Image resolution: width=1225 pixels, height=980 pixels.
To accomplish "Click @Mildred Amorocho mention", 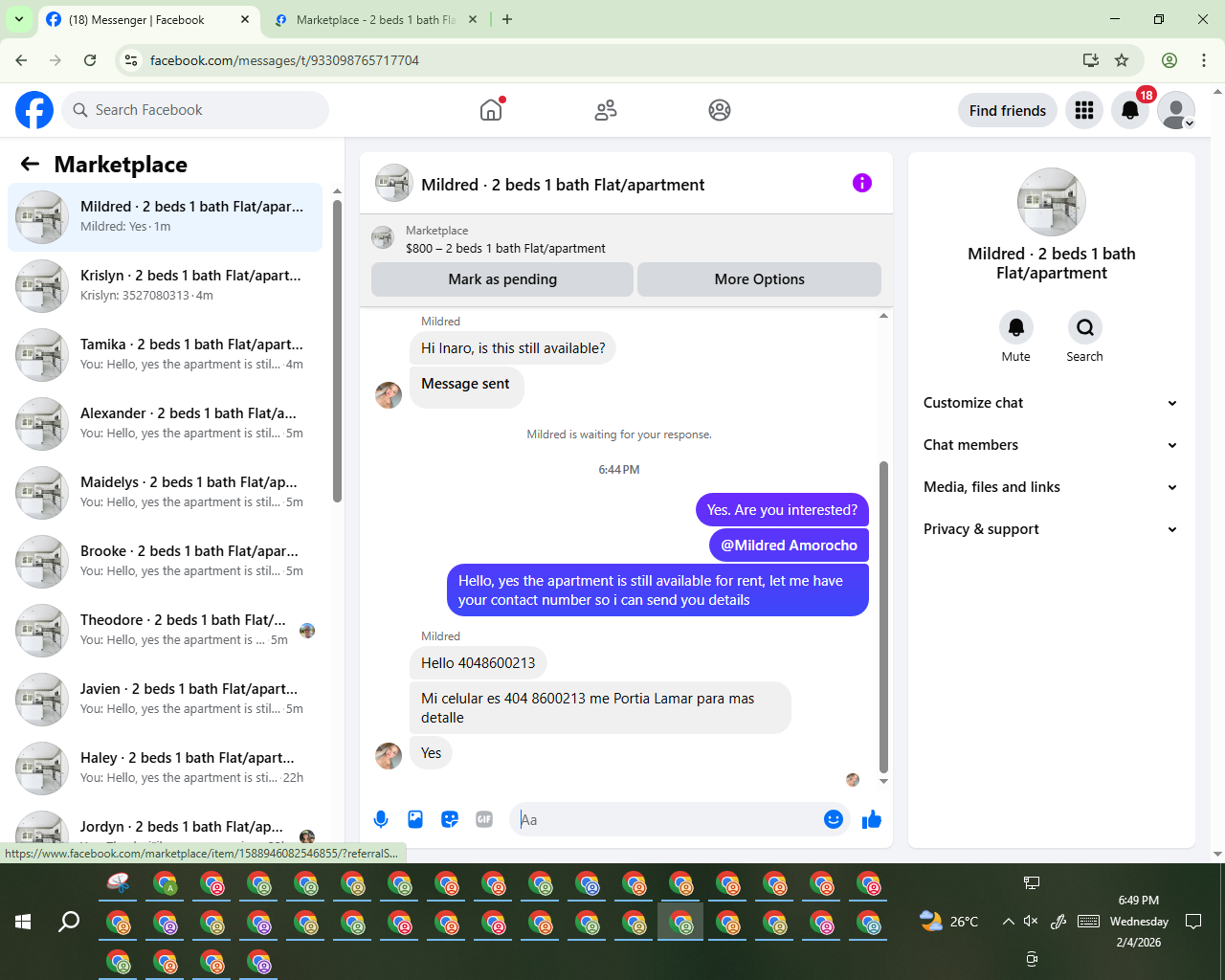I will tap(789, 546).
